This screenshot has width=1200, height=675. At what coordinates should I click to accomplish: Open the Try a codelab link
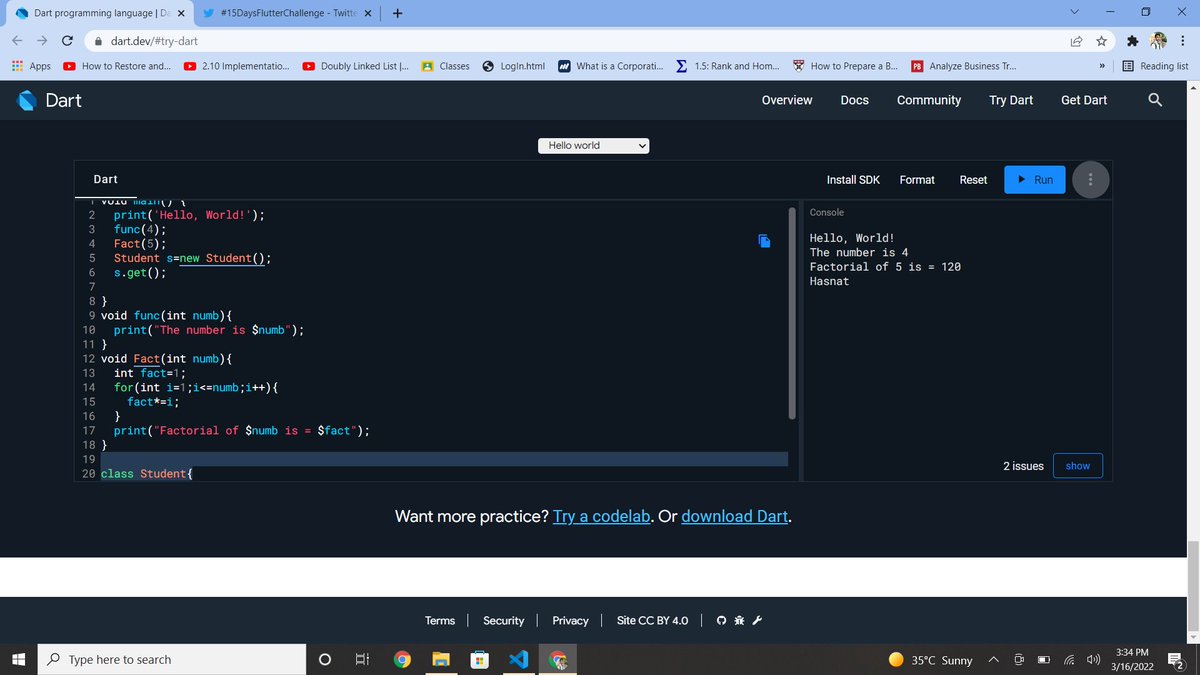tap(602, 516)
